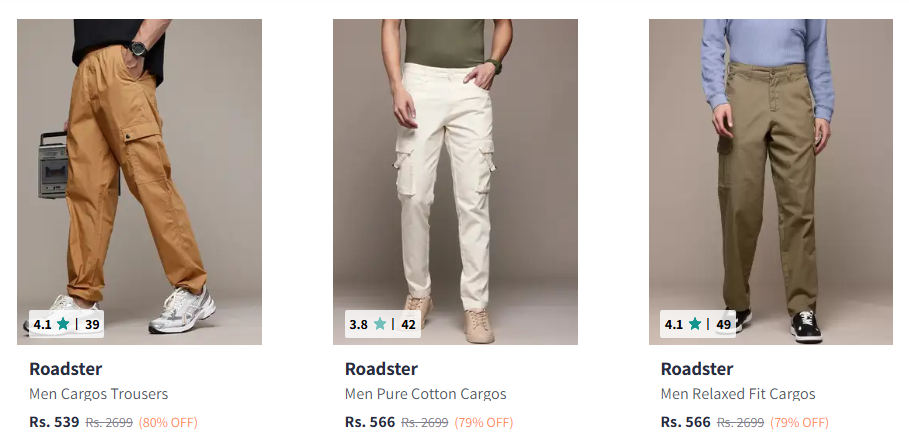Open the olive Men Relaxed Fit Cargos image
This screenshot has height=447, width=909.
pos(770,182)
